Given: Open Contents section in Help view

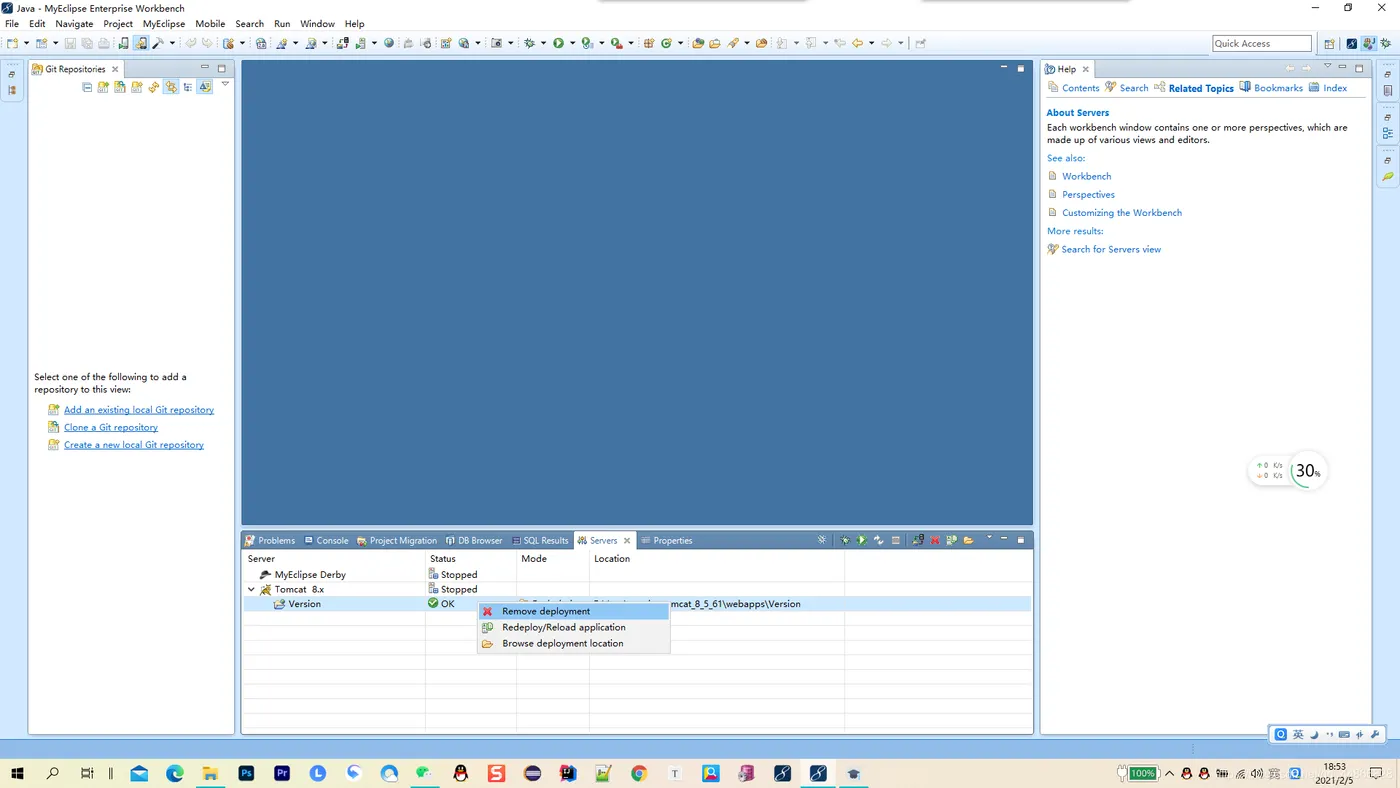Looking at the screenshot, I should pyautogui.click(x=1073, y=88).
